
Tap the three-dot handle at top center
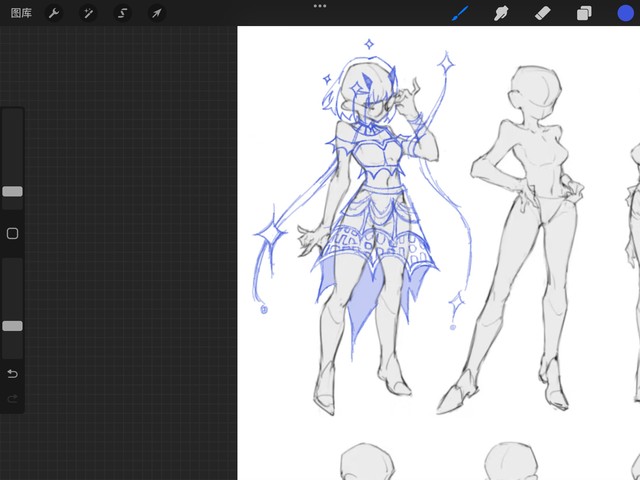[x=320, y=6]
